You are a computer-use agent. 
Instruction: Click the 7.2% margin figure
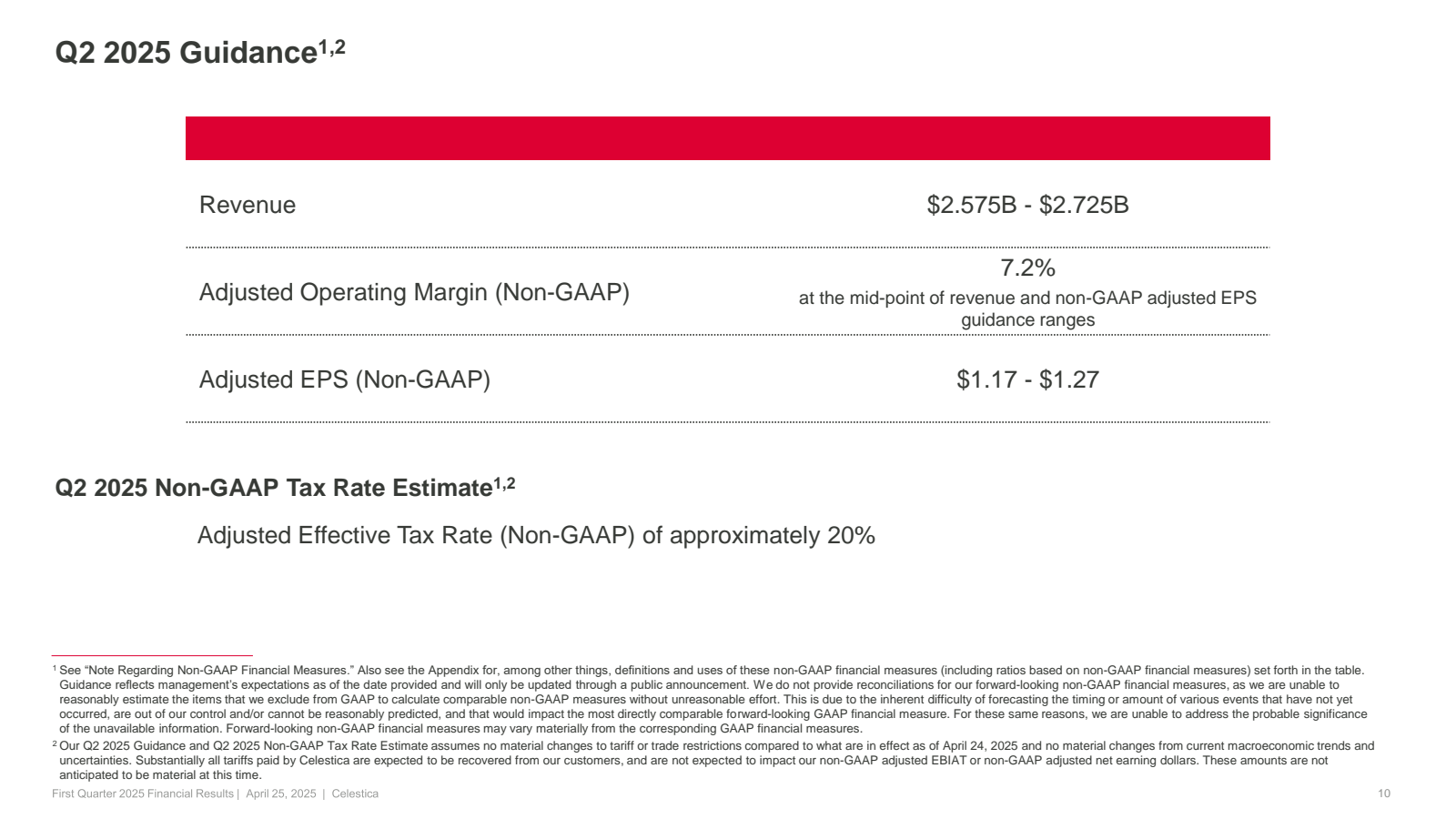tap(1027, 268)
